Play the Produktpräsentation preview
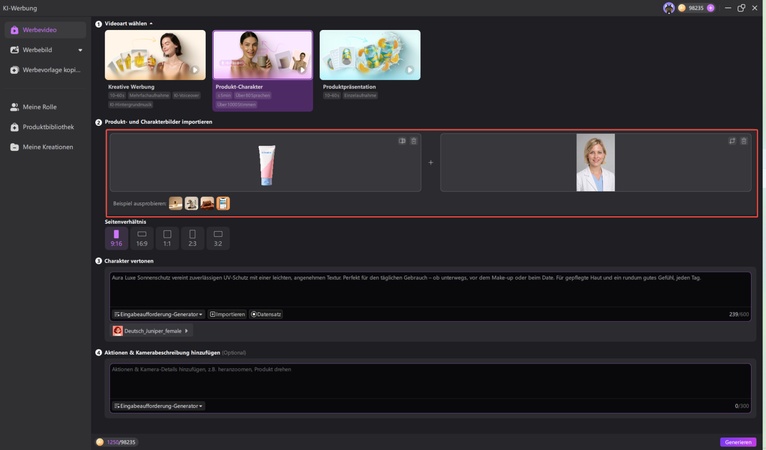This screenshot has height=450, width=766. tap(409, 70)
